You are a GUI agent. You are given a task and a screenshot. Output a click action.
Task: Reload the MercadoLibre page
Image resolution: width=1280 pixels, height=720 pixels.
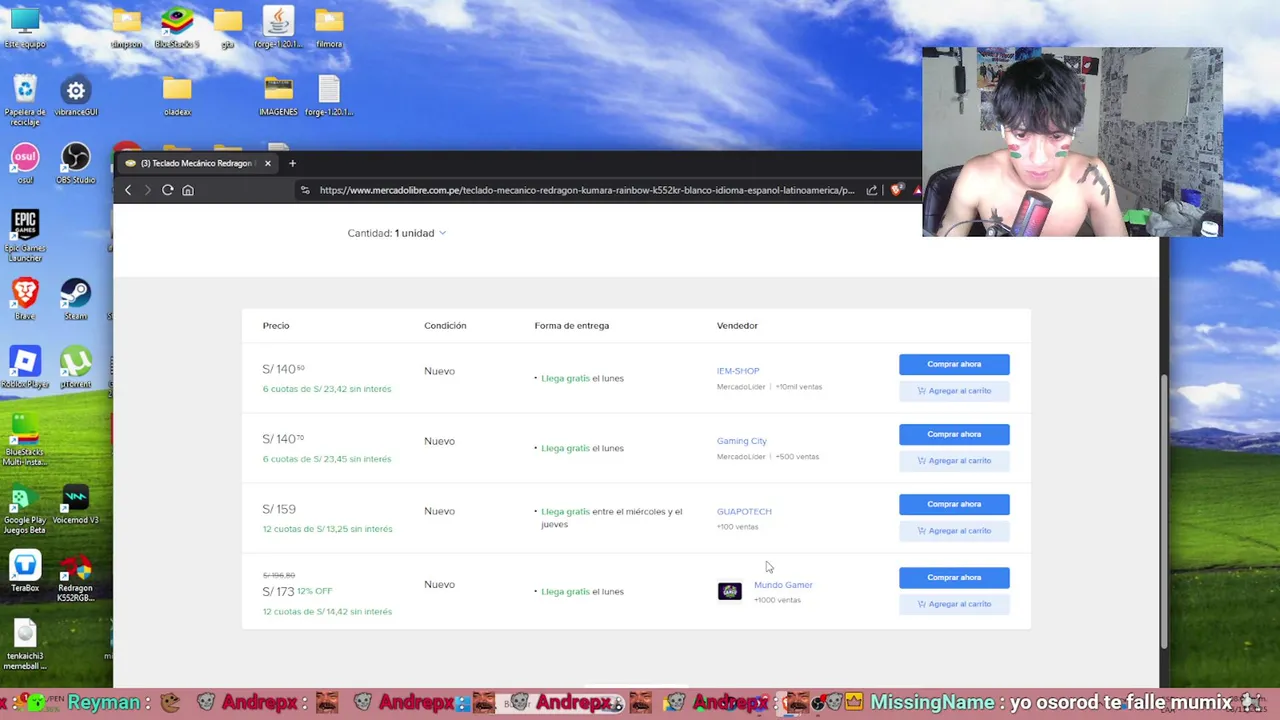tap(168, 190)
